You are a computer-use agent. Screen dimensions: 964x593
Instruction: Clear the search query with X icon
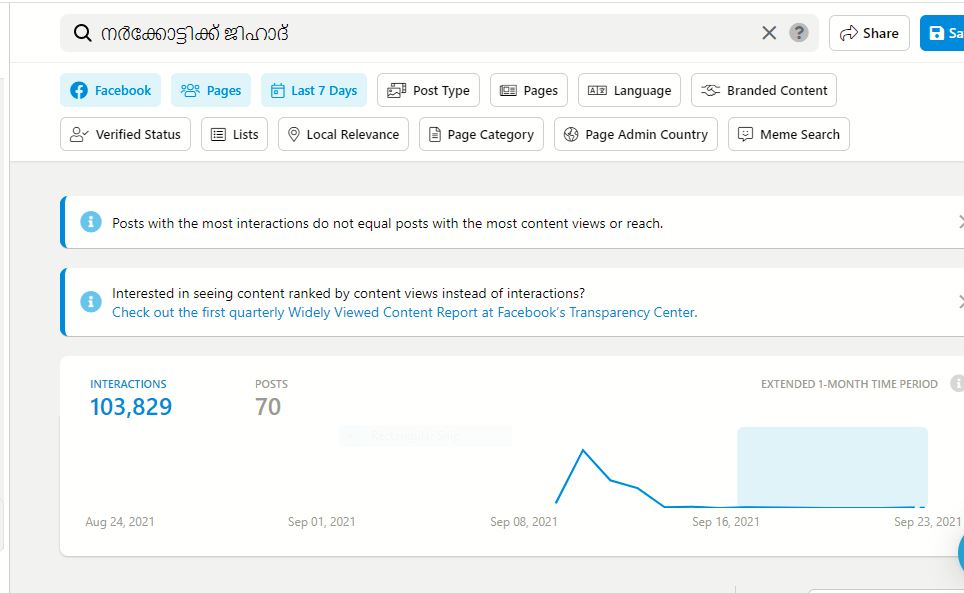tap(769, 33)
